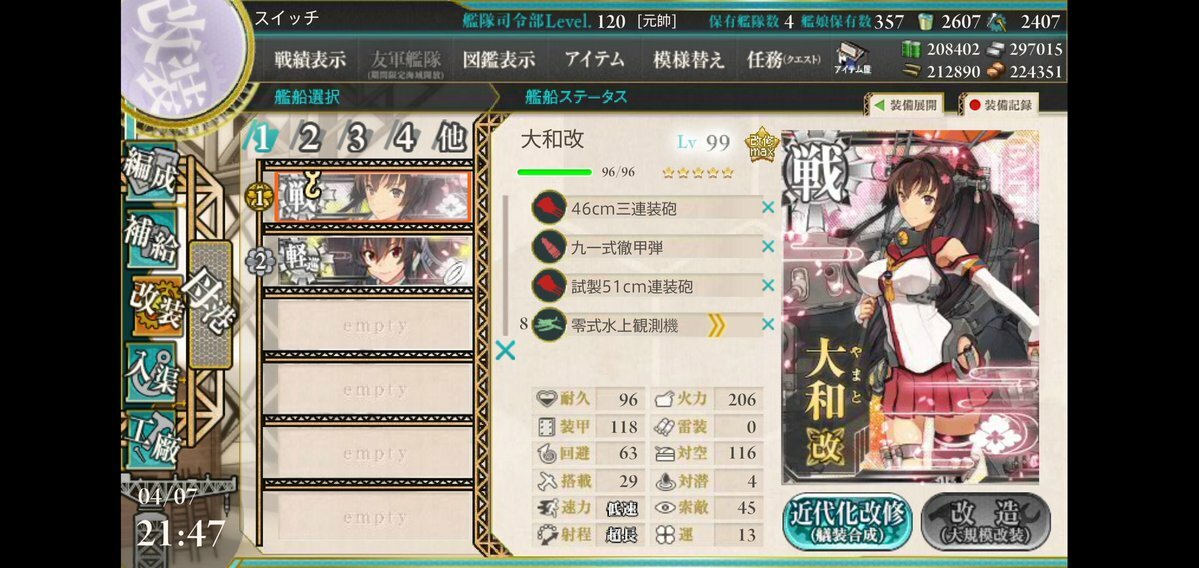Viewport: 1199px width, 568px height.
Task: Click the 九一式徹甲弾 equipment icon
Action: [x=549, y=247]
